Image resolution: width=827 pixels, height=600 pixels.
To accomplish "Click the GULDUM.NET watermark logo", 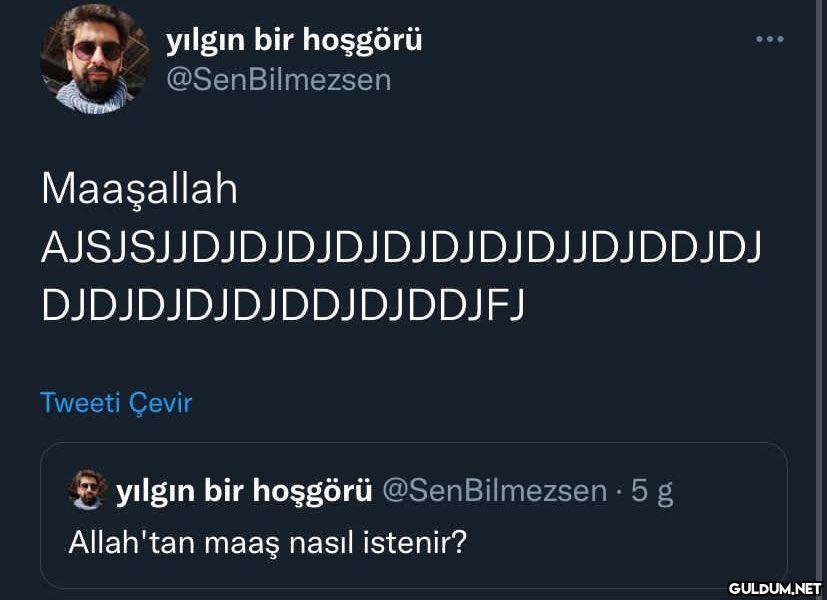I will pyautogui.click(x=774, y=588).
